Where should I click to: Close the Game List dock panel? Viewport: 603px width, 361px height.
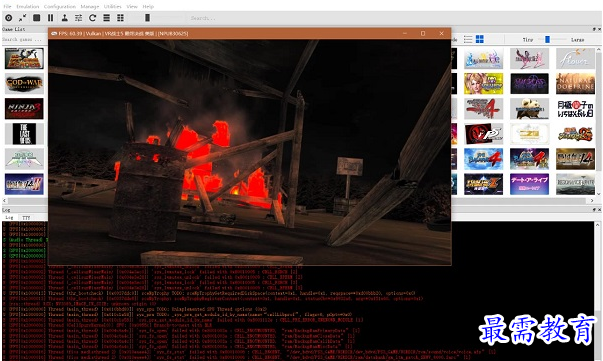pos(599,29)
